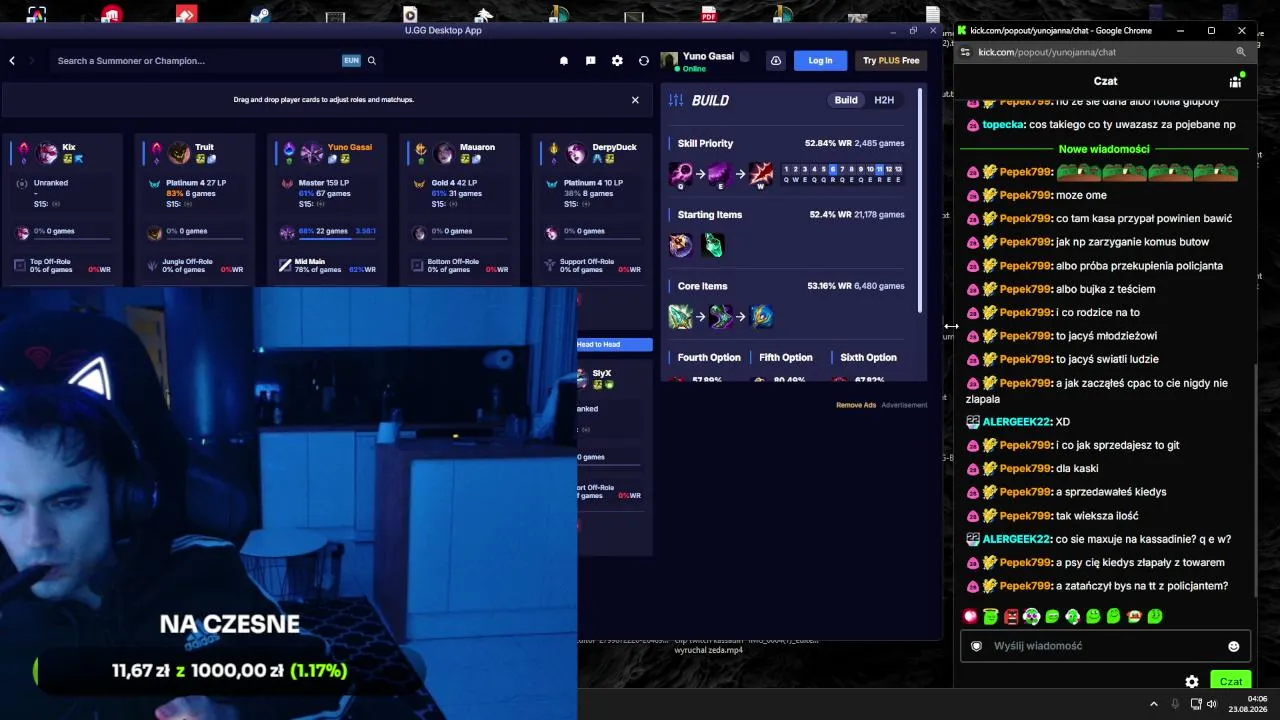1280x720 pixels.
Task: Click the download icon beside Log In
Action: pyautogui.click(x=775, y=61)
